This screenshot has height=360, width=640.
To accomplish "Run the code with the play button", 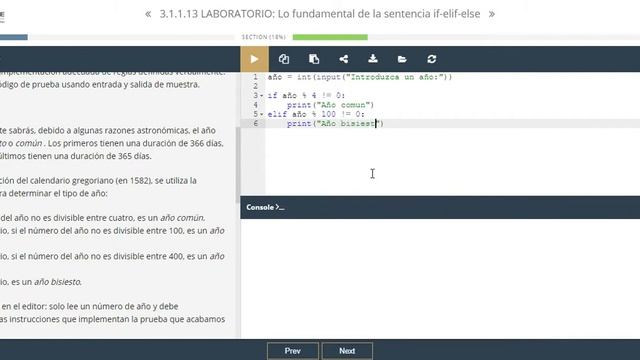I will coord(254,59).
